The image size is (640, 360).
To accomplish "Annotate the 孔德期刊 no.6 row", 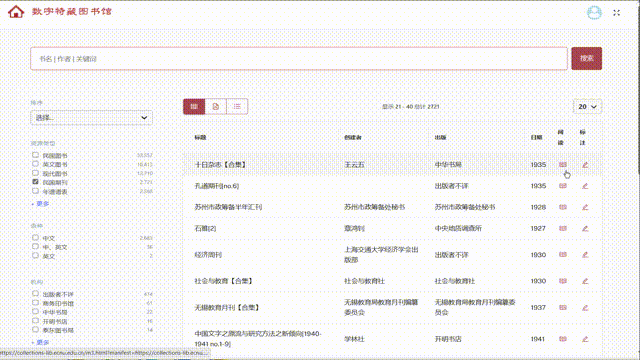I will [585, 186].
